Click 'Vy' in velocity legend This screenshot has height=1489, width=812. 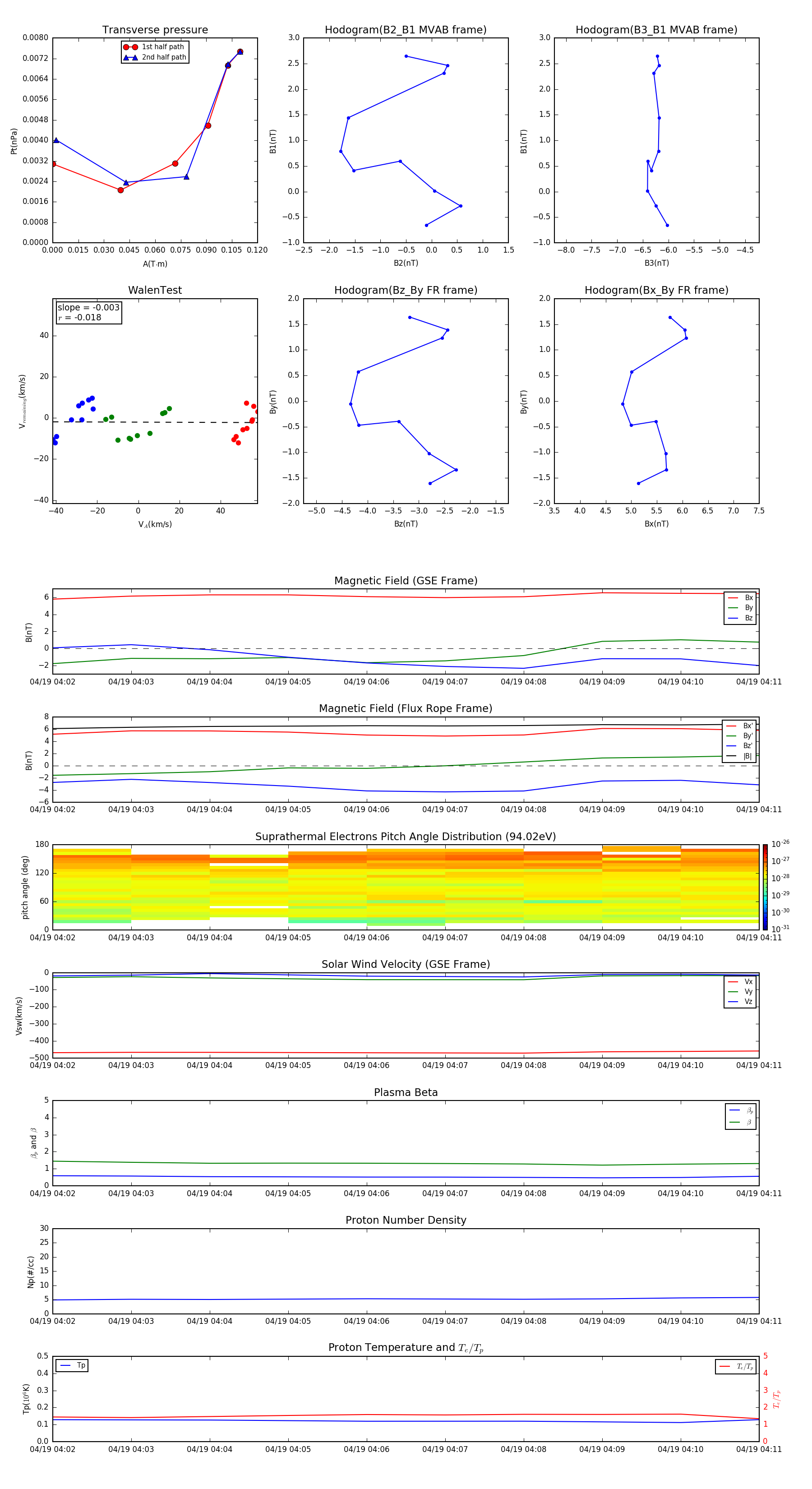tap(740, 991)
